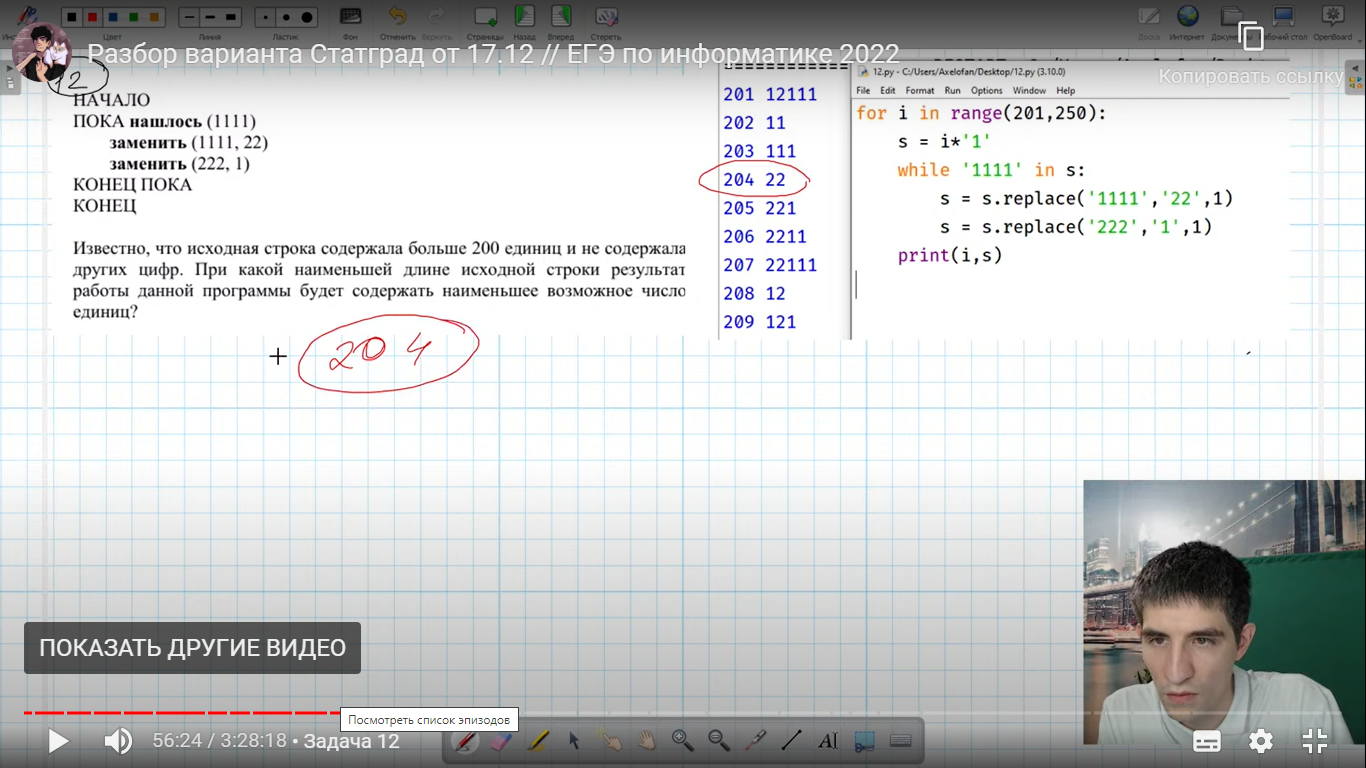Go to previous page 'Назад'
The image size is (1366, 768).
(x=524, y=18)
